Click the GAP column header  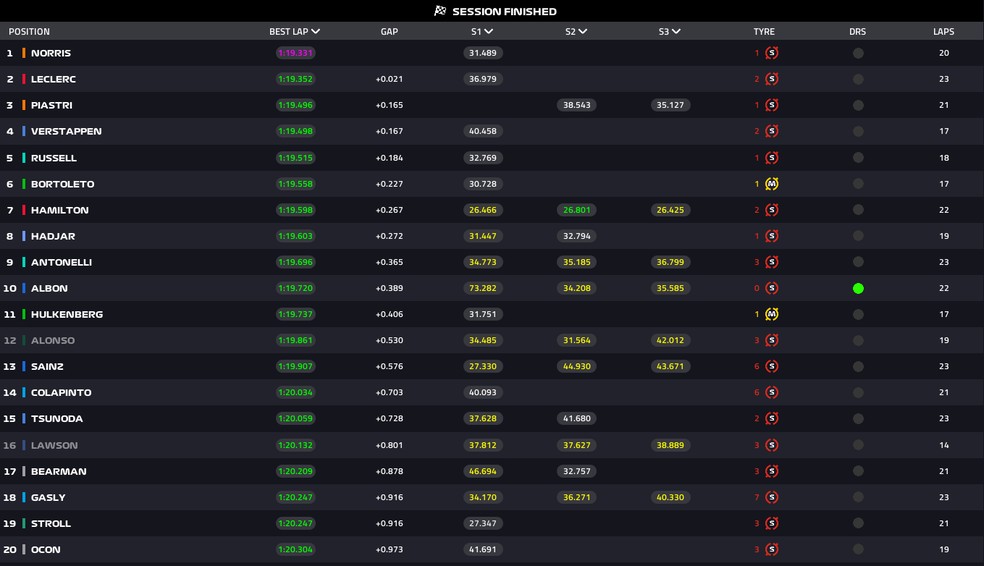(x=389, y=31)
